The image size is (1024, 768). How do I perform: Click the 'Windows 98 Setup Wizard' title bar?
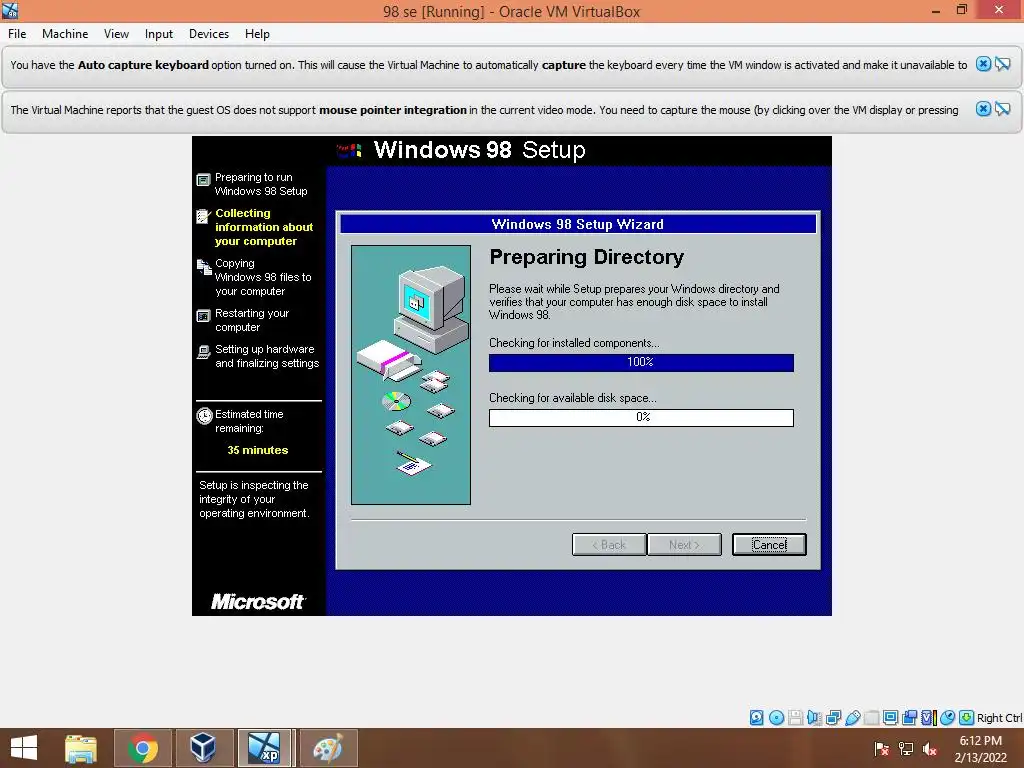tap(578, 224)
